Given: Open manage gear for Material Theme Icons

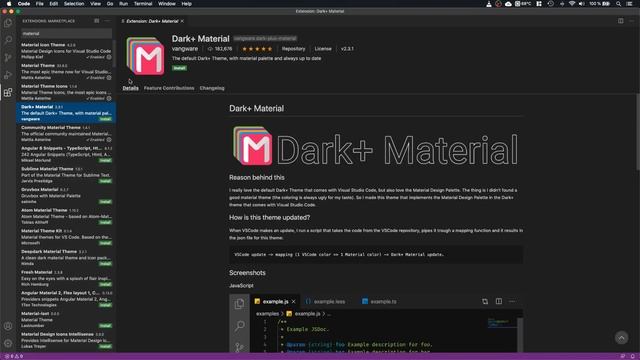Looking at the screenshot, I should [109, 98].
